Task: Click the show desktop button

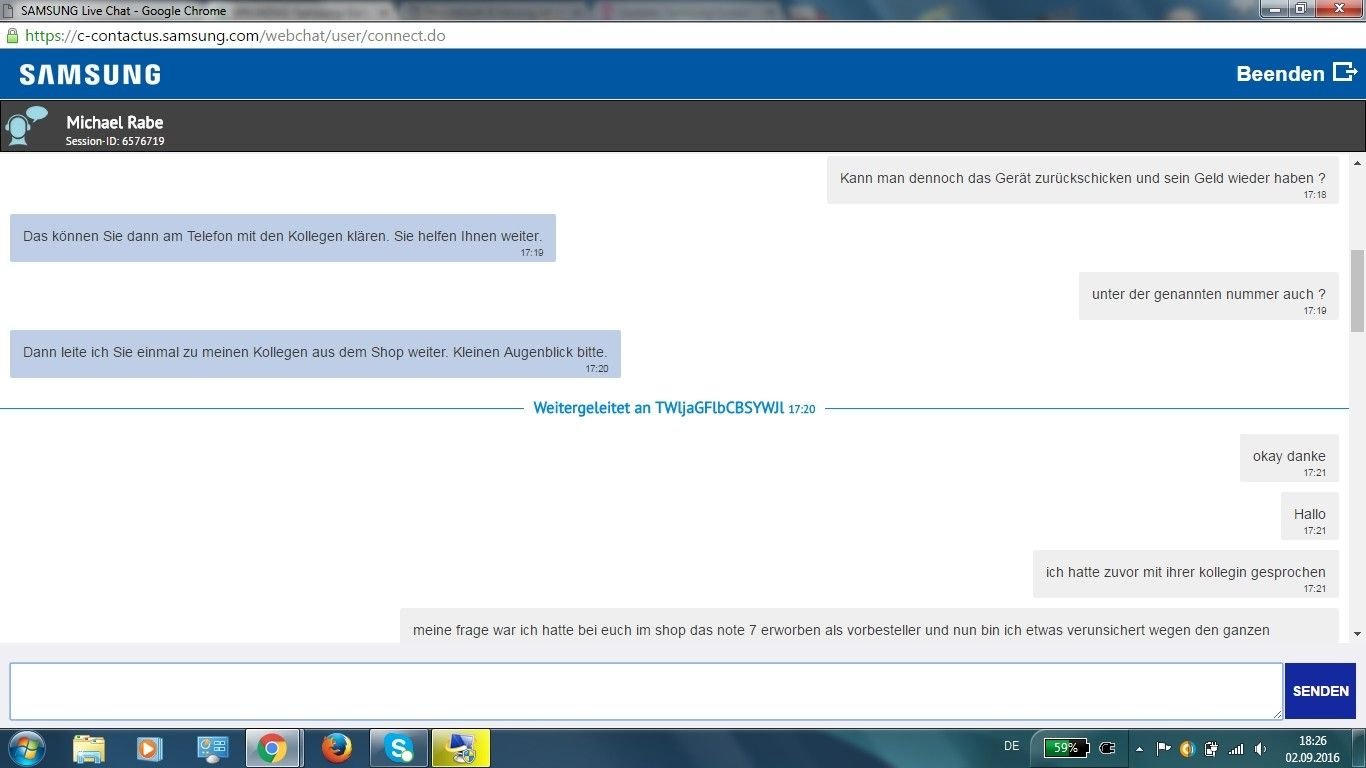Action: point(1359,748)
